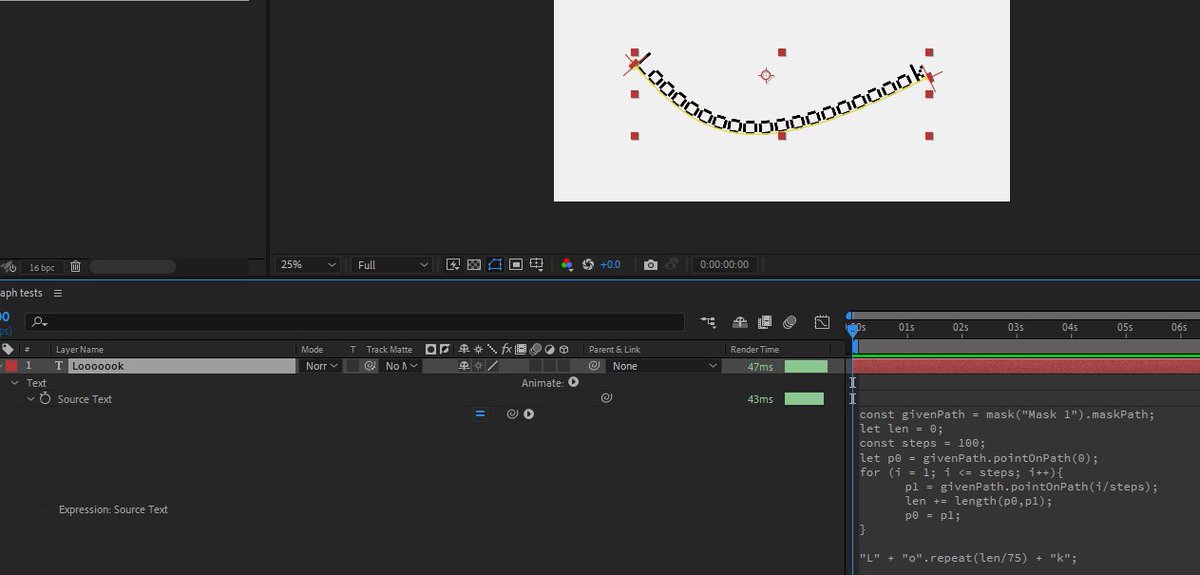This screenshot has width=1200, height=575.
Task: Toggle the Source Text stopwatch
Action: 45,399
